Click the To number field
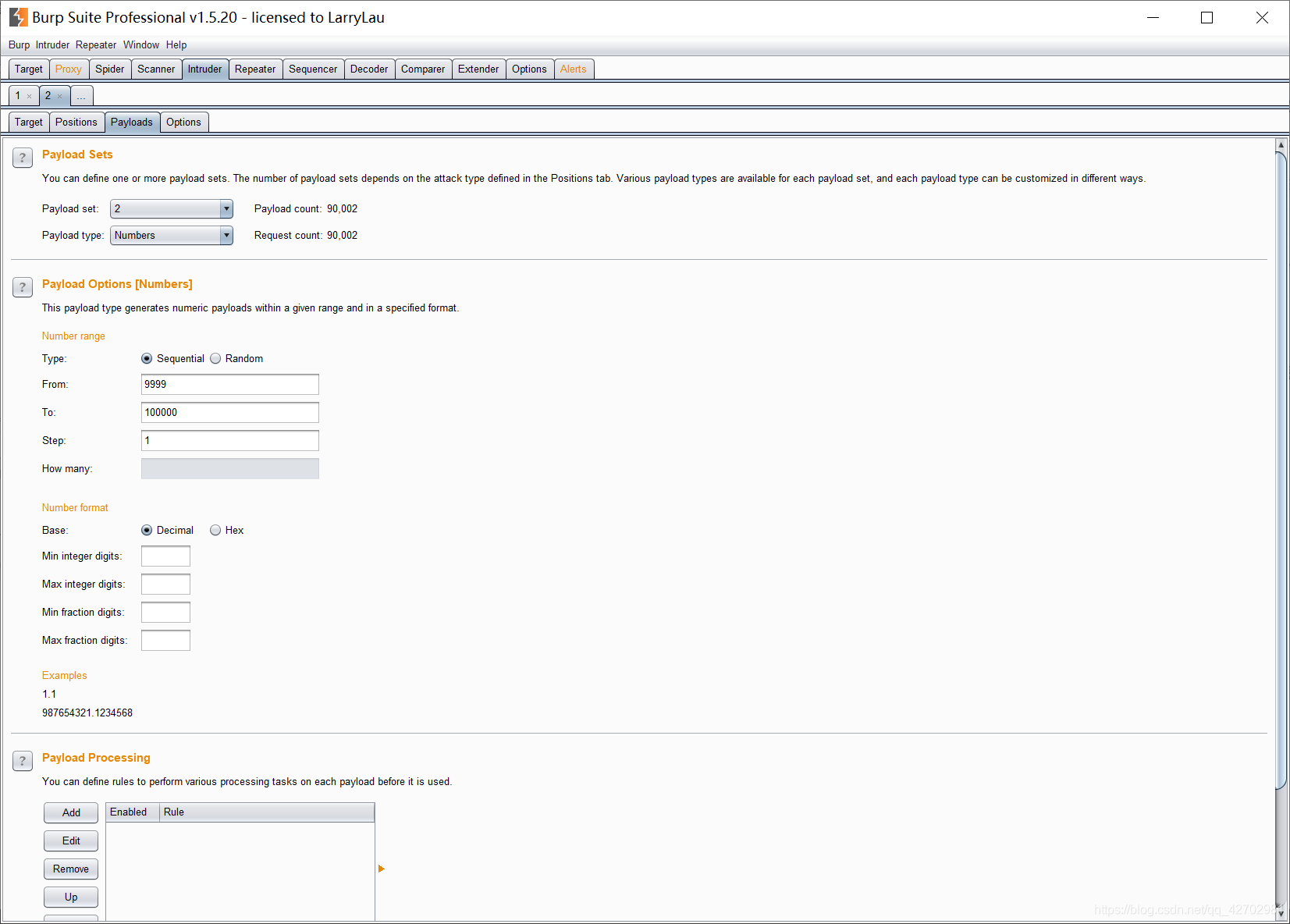Screen dimensions: 1290x924 point(230,413)
